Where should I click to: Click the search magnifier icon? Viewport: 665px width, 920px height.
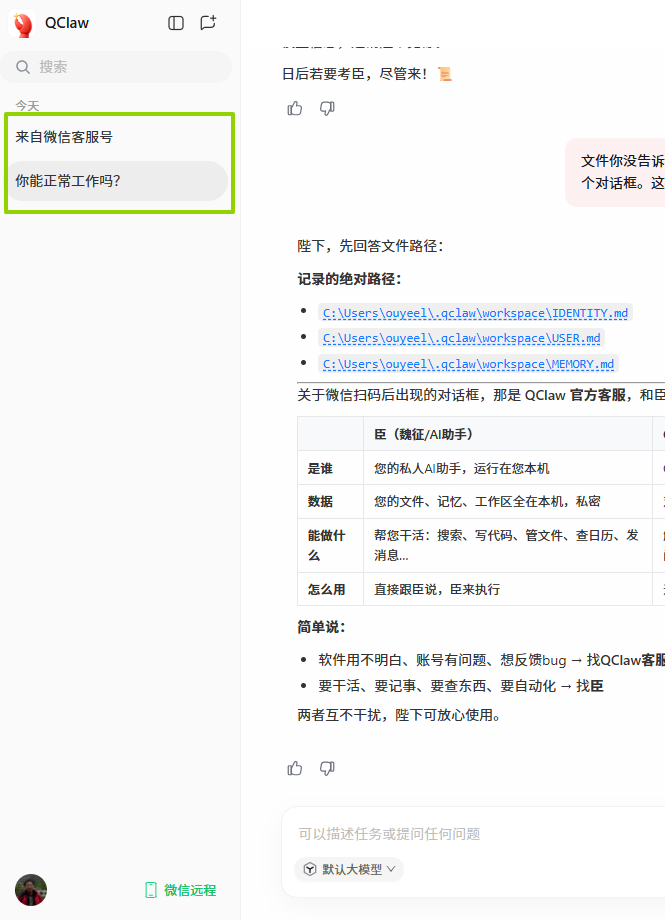(x=23, y=67)
